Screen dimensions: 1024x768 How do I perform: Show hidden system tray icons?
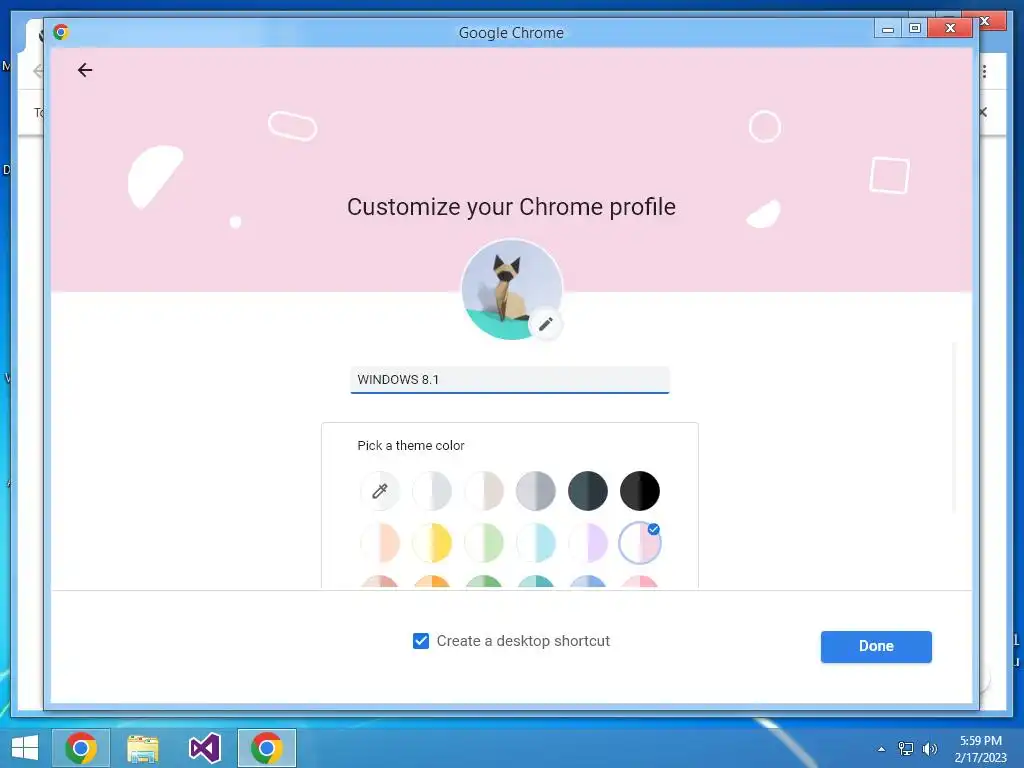click(x=882, y=749)
